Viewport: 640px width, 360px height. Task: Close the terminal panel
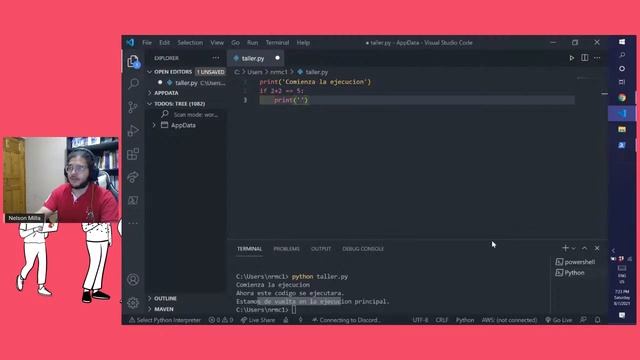tap(597, 248)
